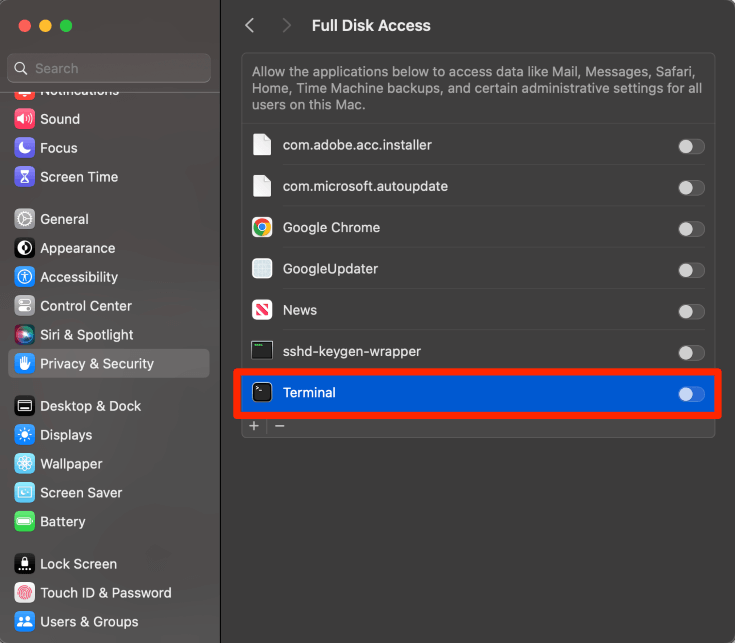Go back with the left chevron
Image resolution: width=735 pixels, height=643 pixels.
pos(250,26)
